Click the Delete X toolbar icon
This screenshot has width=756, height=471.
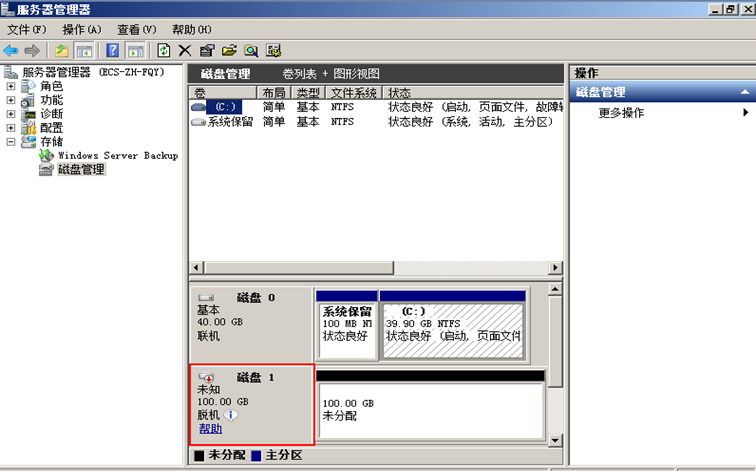coord(185,50)
